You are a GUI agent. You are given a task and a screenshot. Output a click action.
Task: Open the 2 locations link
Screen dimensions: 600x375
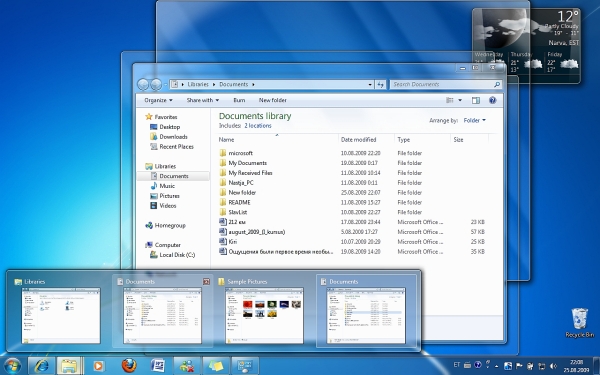point(258,126)
